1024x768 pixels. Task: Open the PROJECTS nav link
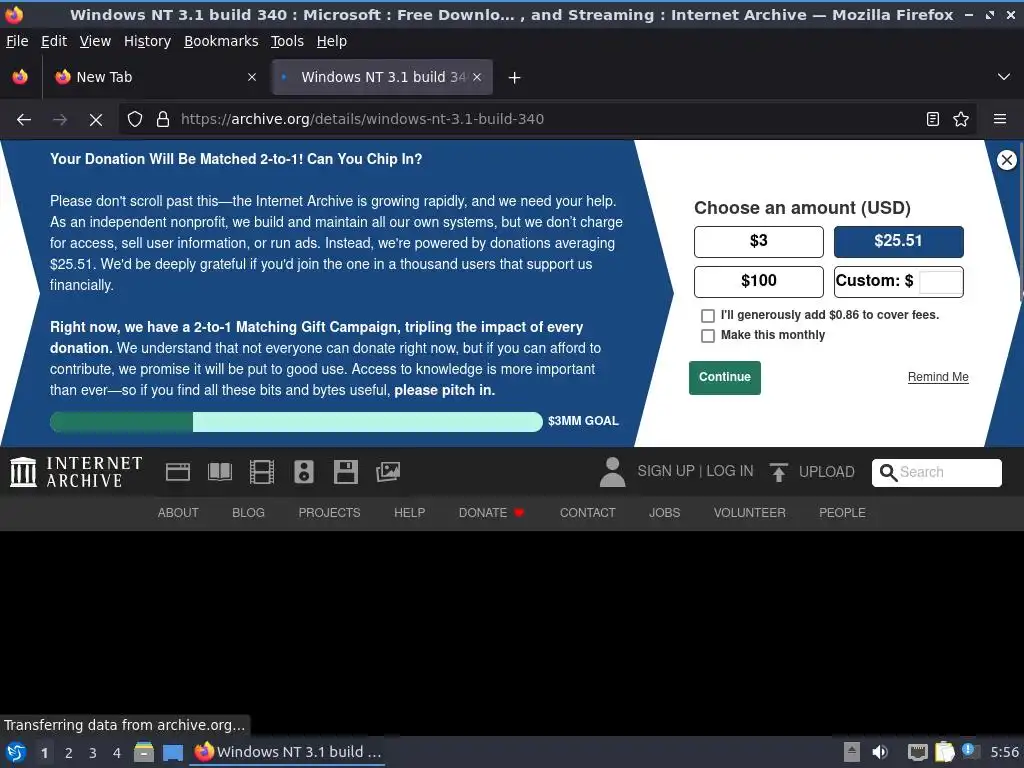pyautogui.click(x=329, y=513)
